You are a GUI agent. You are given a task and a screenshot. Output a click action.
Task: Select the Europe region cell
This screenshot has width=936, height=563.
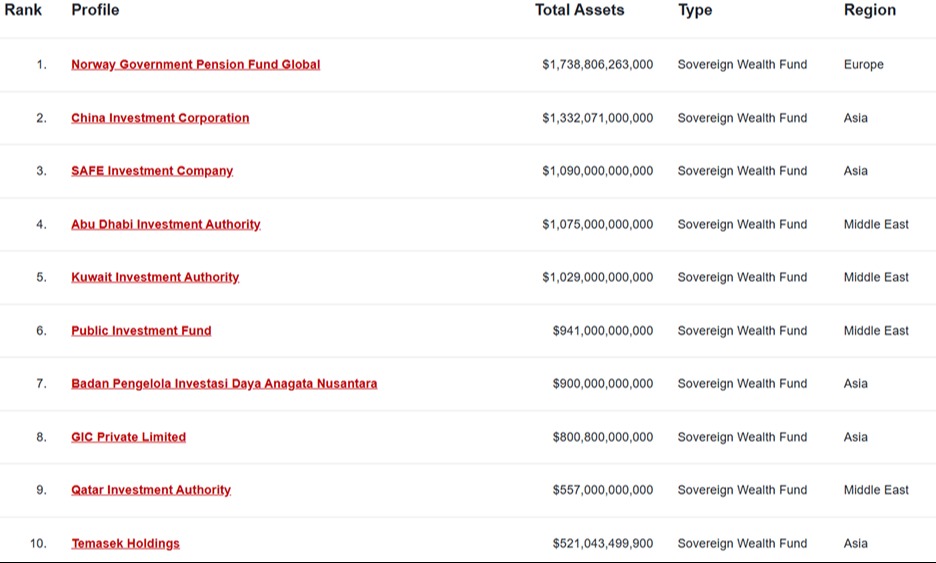pyautogui.click(x=863, y=64)
